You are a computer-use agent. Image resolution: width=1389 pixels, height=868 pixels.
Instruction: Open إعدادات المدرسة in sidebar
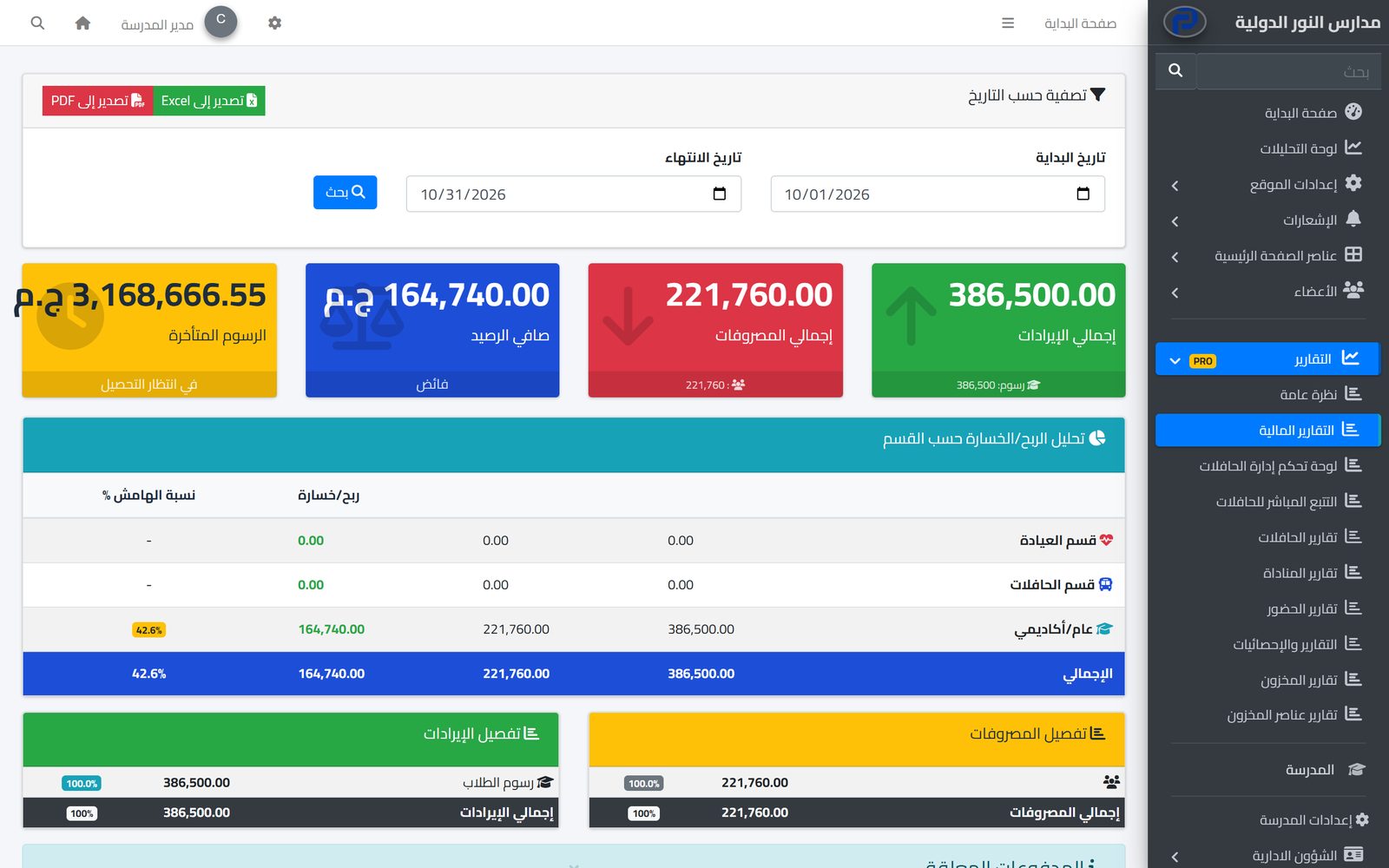coord(1267,819)
